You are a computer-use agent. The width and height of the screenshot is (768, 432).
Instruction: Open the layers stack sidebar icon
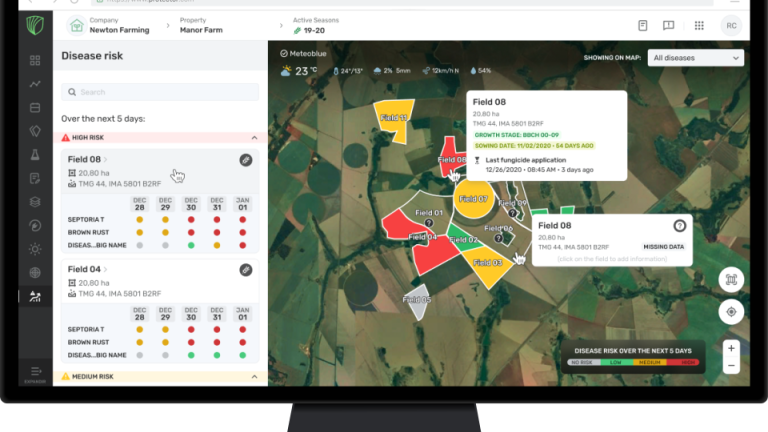(35, 202)
